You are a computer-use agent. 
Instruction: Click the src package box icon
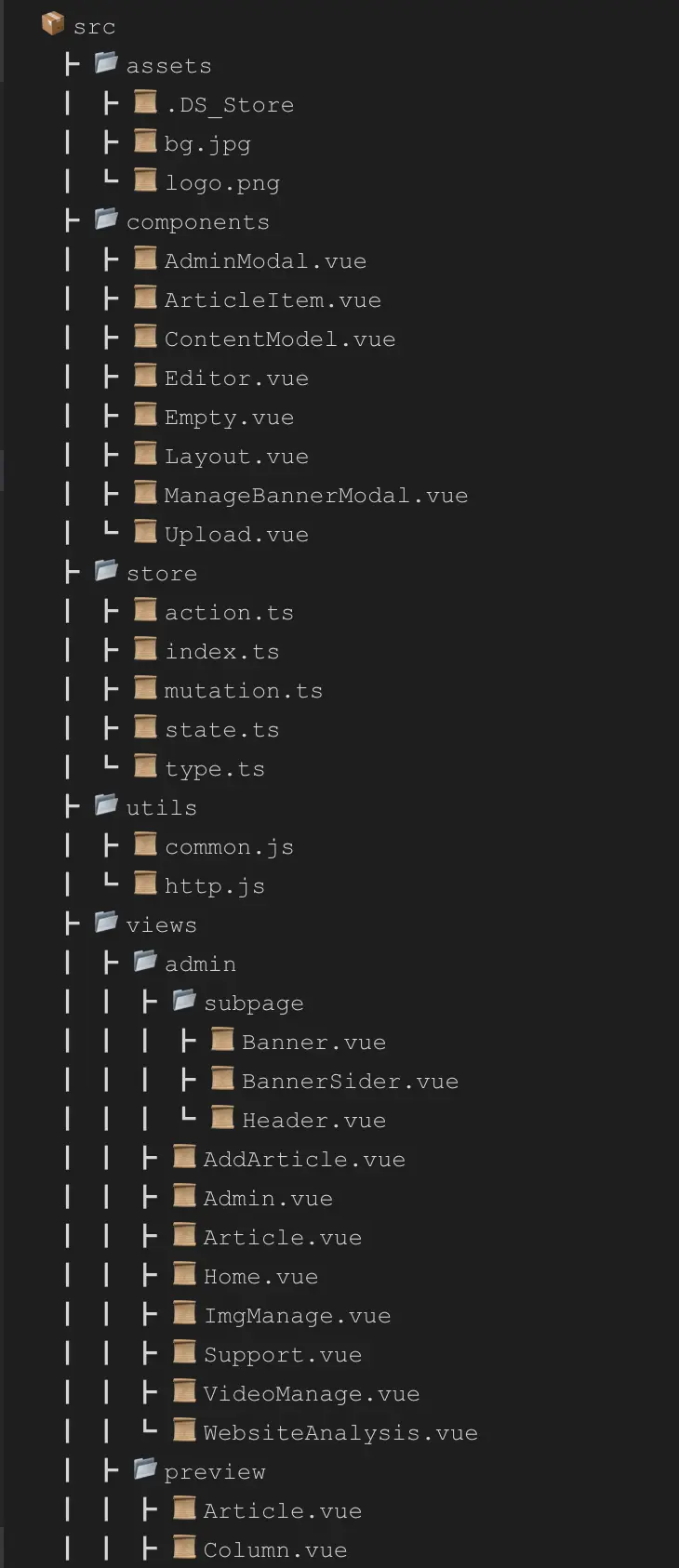pos(53,24)
